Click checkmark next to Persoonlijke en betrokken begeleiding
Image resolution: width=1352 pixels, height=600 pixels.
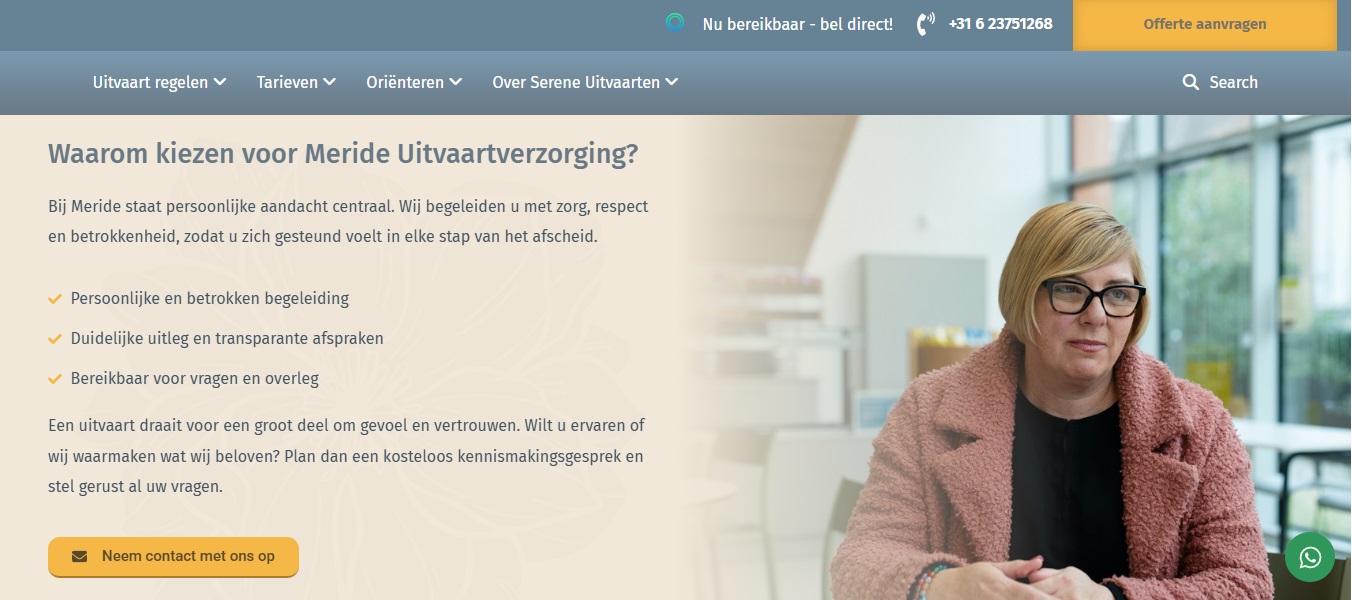55,298
